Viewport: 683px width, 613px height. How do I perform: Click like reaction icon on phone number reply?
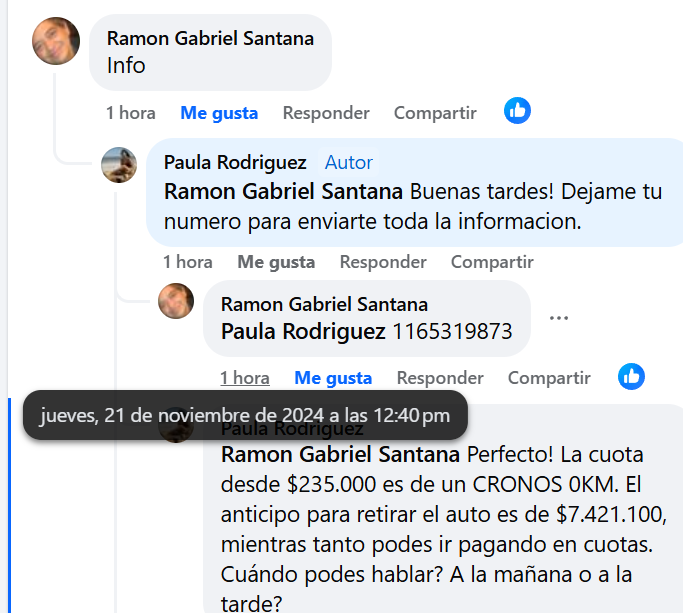(631, 376)
